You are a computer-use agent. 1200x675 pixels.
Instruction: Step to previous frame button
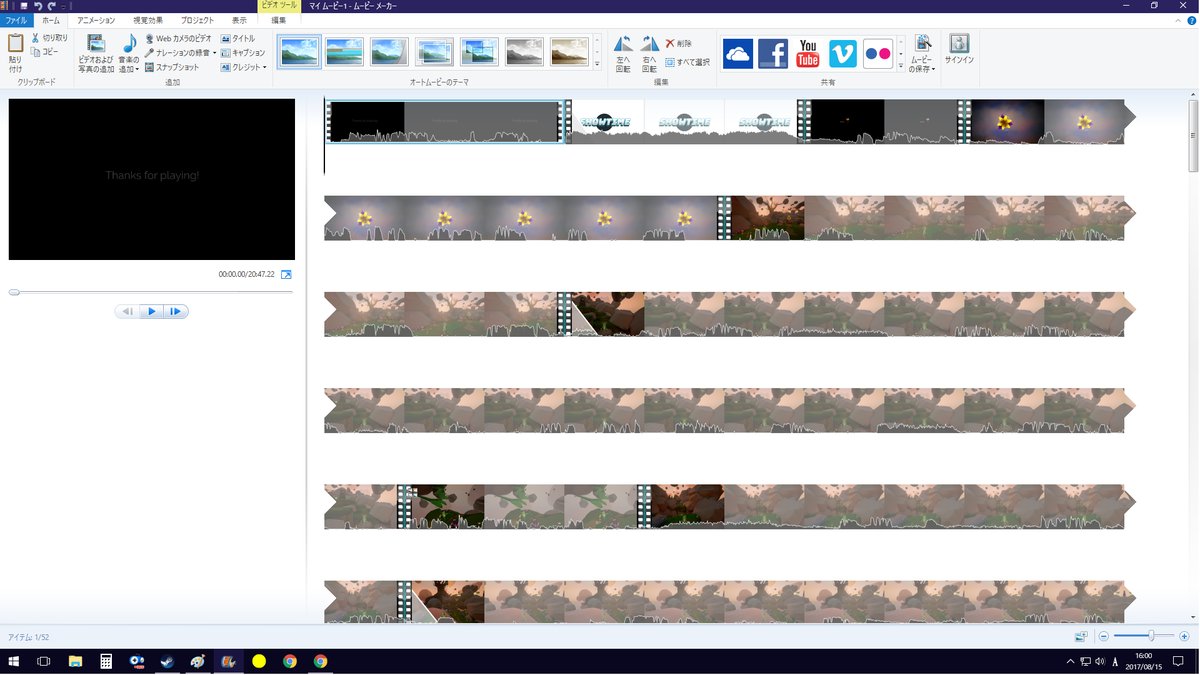[127, 312]
